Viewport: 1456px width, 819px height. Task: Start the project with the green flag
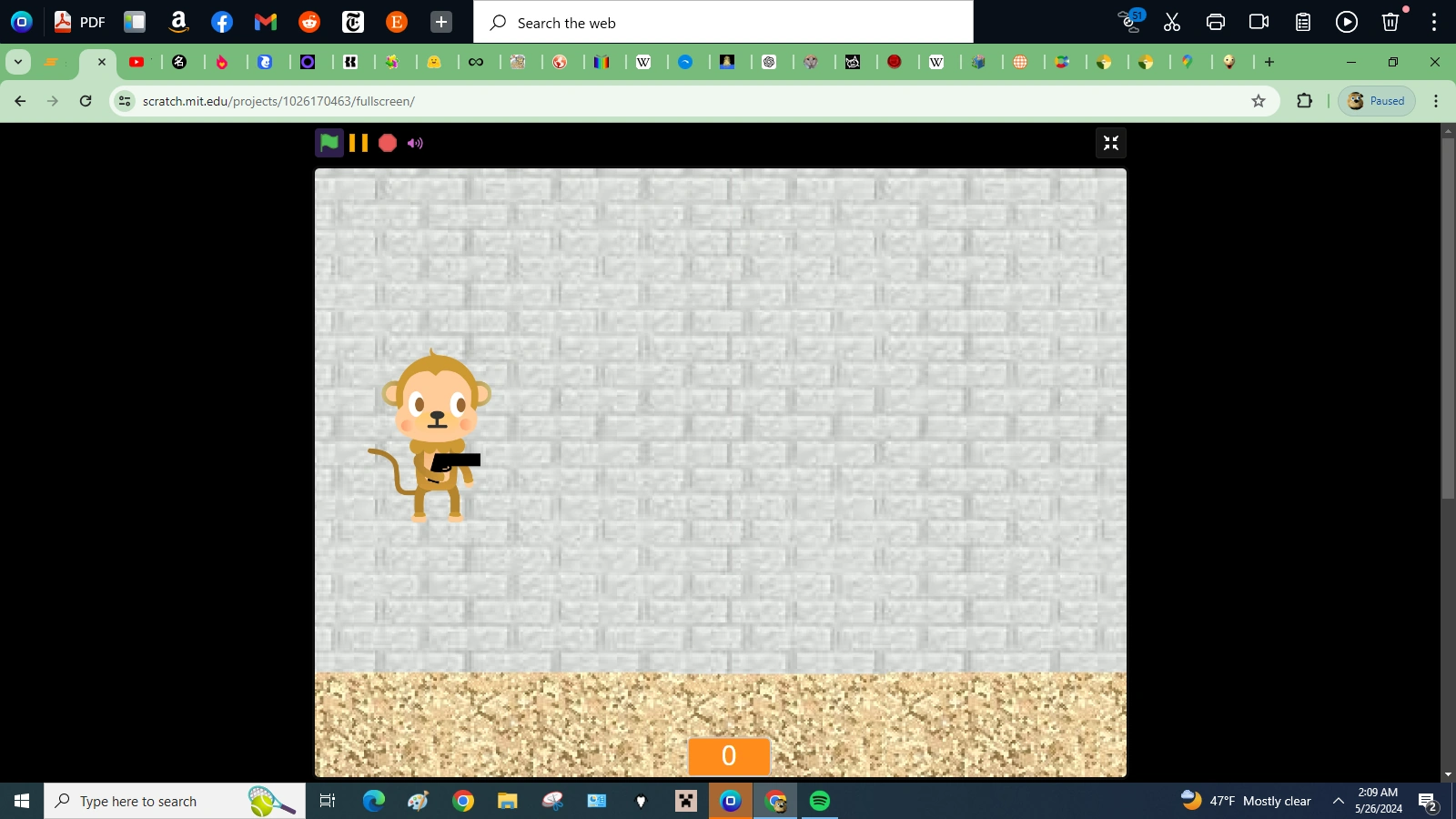pyautogui.click(x=329, y=143)
